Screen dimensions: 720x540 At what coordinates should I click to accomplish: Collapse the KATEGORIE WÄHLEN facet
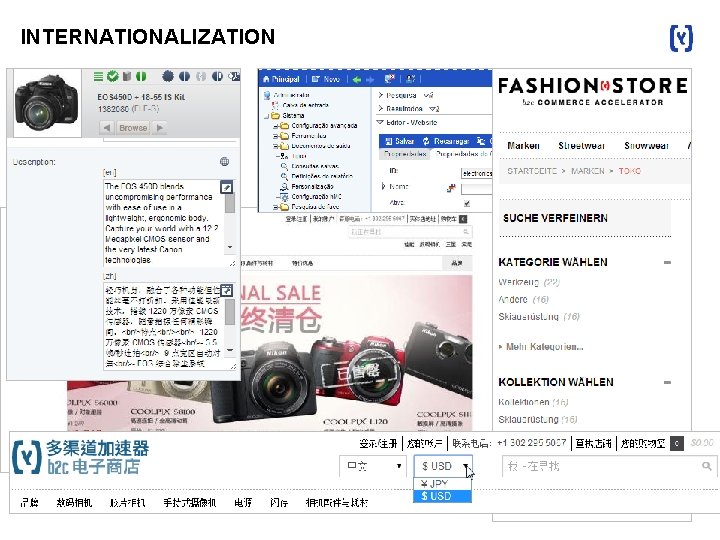coord(667,262)
